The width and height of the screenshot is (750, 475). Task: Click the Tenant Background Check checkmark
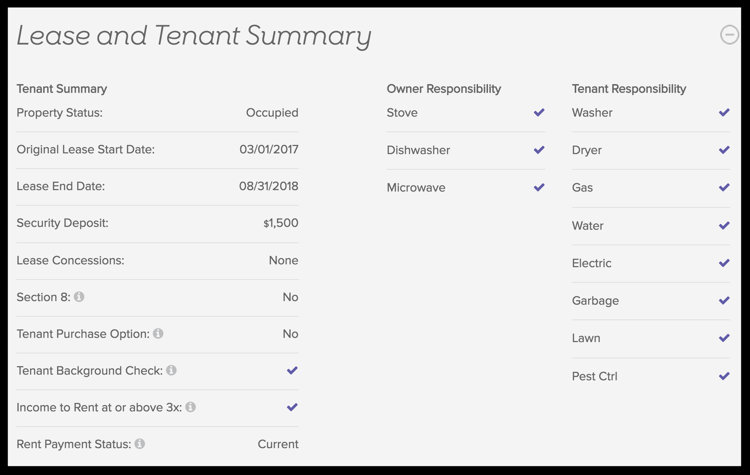(292, 370)
